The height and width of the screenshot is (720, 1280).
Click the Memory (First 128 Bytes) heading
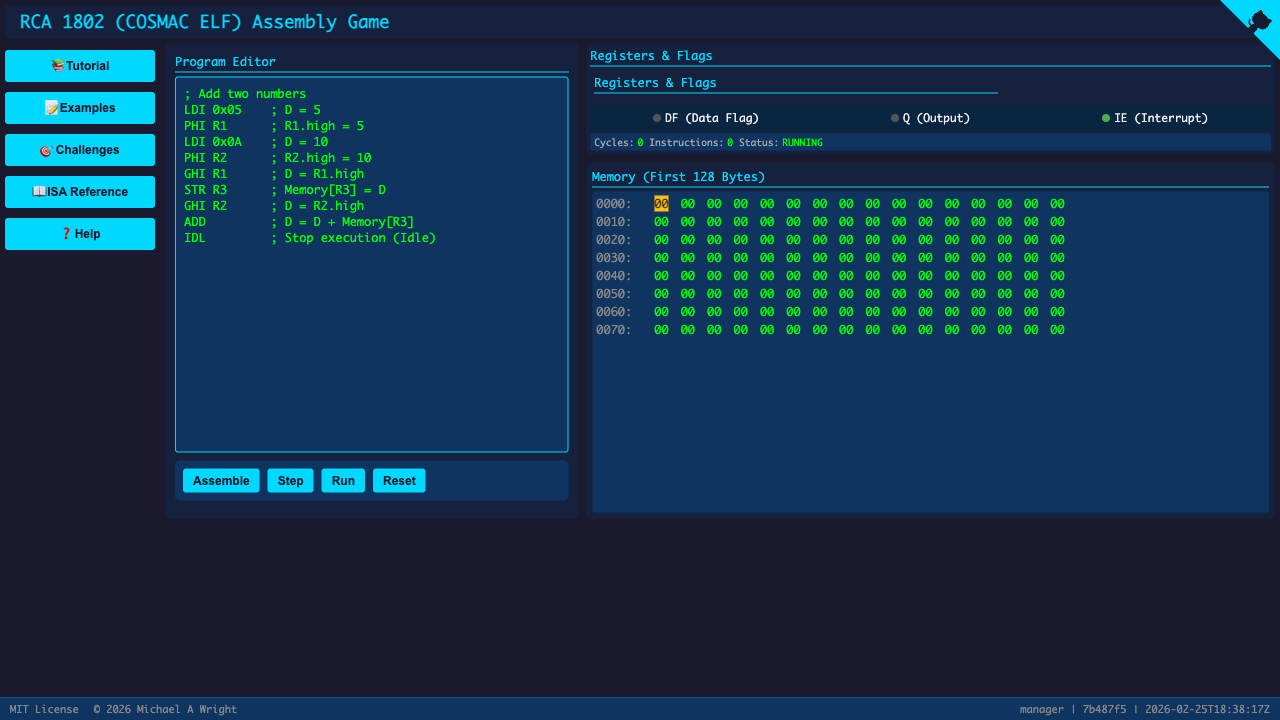coord(678,177)
